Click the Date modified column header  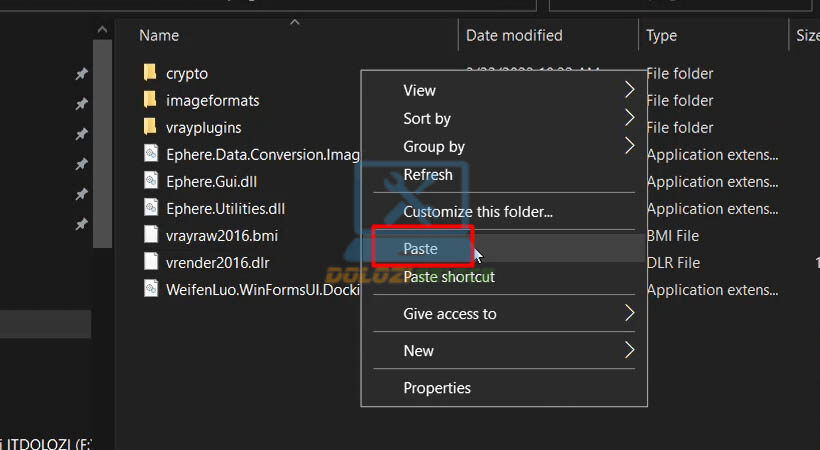click(514, 35)
